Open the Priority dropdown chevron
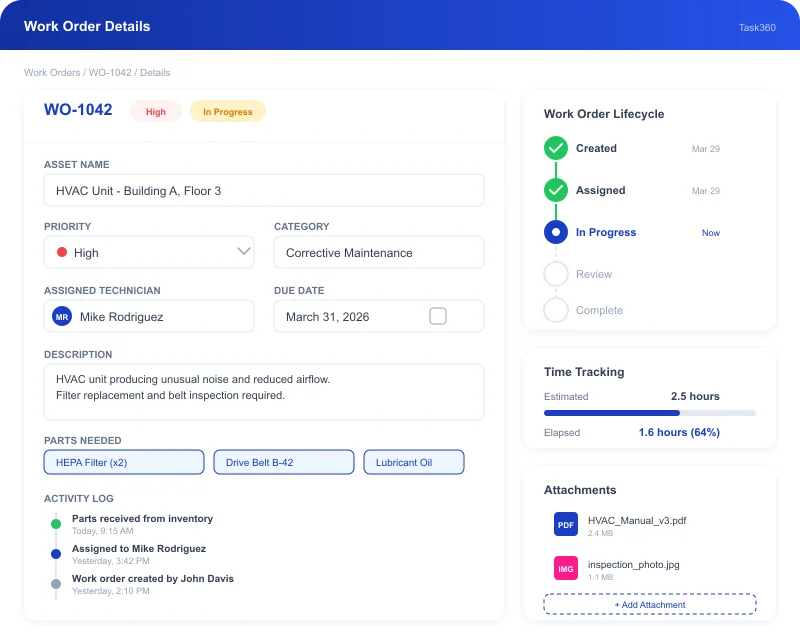800x640 pixels. [243, 252]
